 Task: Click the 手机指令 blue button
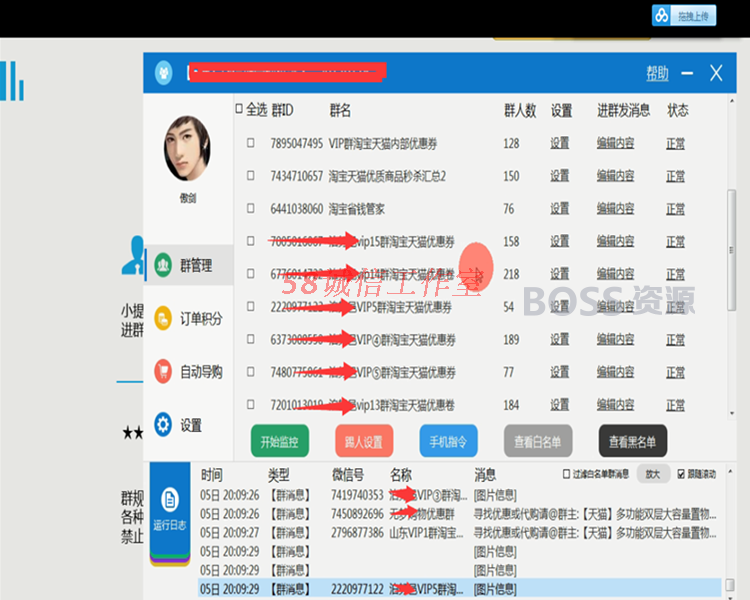click(449, 441)
